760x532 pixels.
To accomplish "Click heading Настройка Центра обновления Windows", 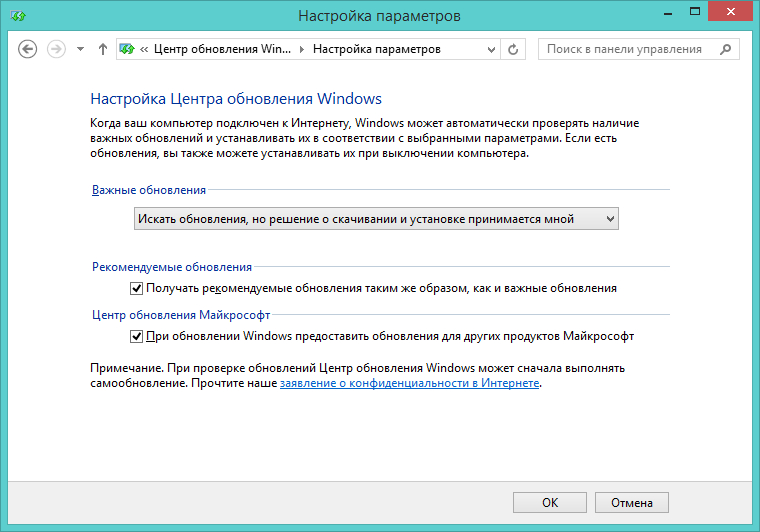I will click(236, 99).
